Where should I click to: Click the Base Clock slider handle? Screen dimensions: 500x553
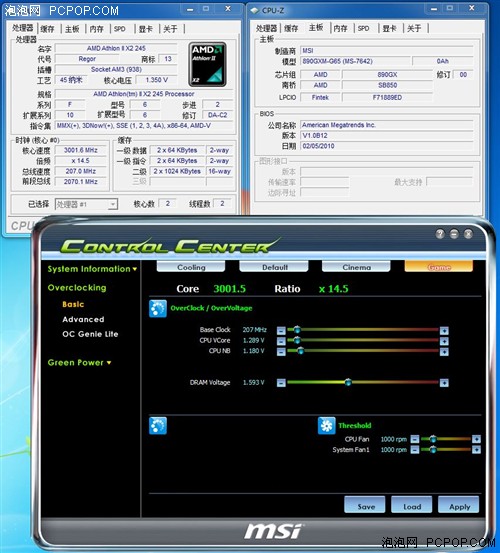coord(297,329)
